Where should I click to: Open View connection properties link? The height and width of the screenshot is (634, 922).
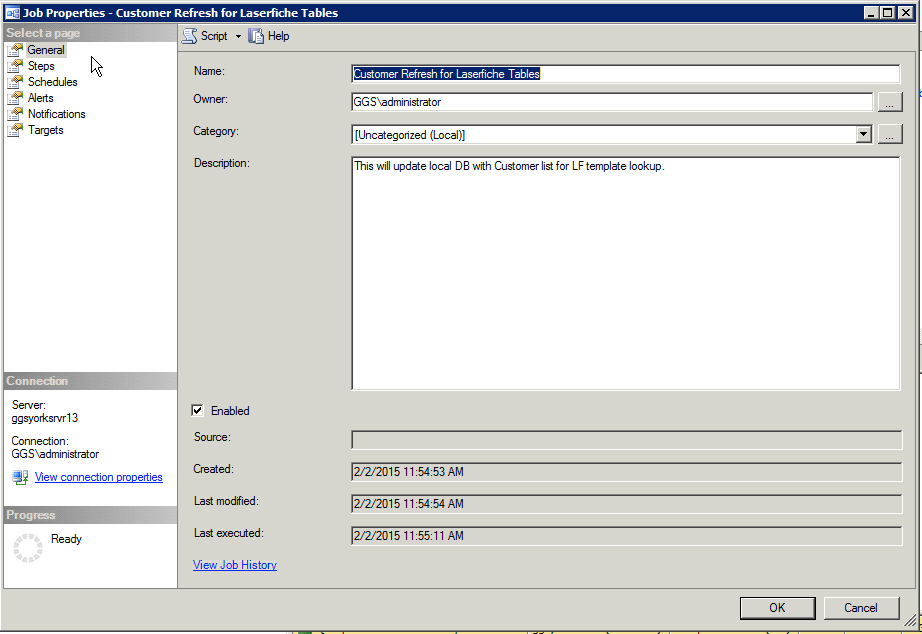(x=99, y=477)
